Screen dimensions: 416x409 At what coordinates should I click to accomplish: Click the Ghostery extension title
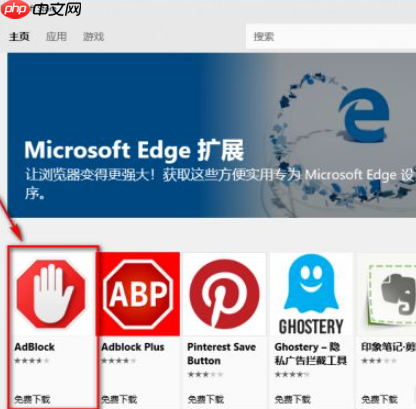tap(310, 354)
